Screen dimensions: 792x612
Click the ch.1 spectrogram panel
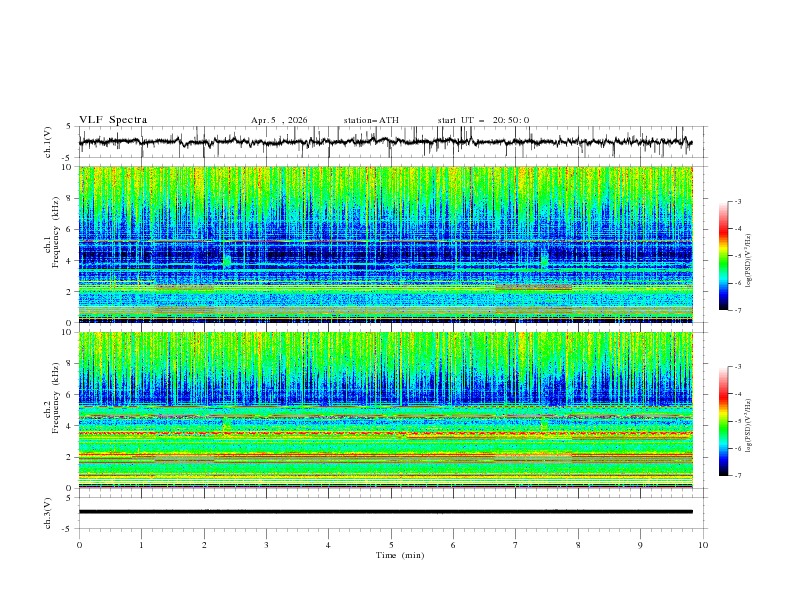point(385,244)
